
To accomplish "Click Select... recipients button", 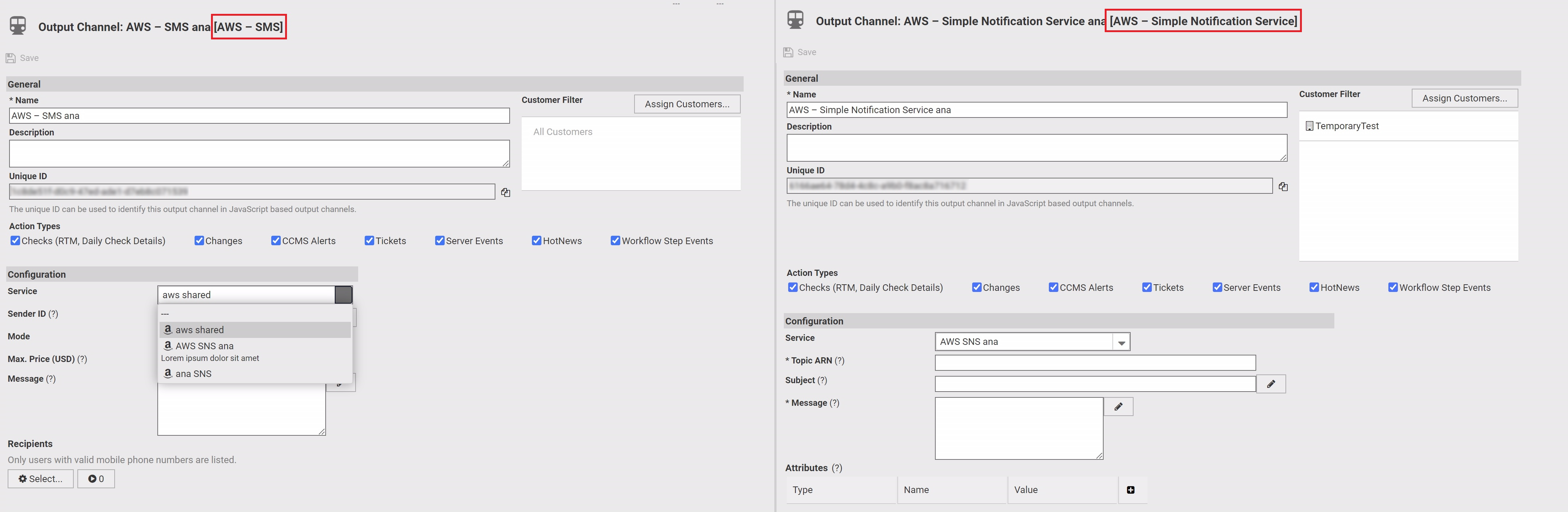I will coord(40,479).
